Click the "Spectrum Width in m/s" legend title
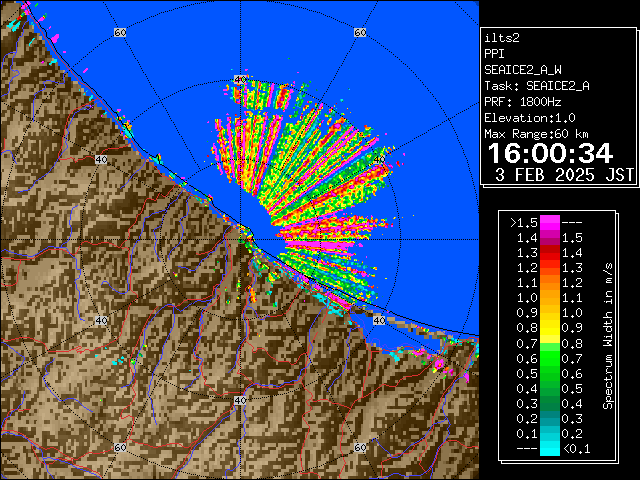This screenshot has width=640, height=480. tap(608, 336)
